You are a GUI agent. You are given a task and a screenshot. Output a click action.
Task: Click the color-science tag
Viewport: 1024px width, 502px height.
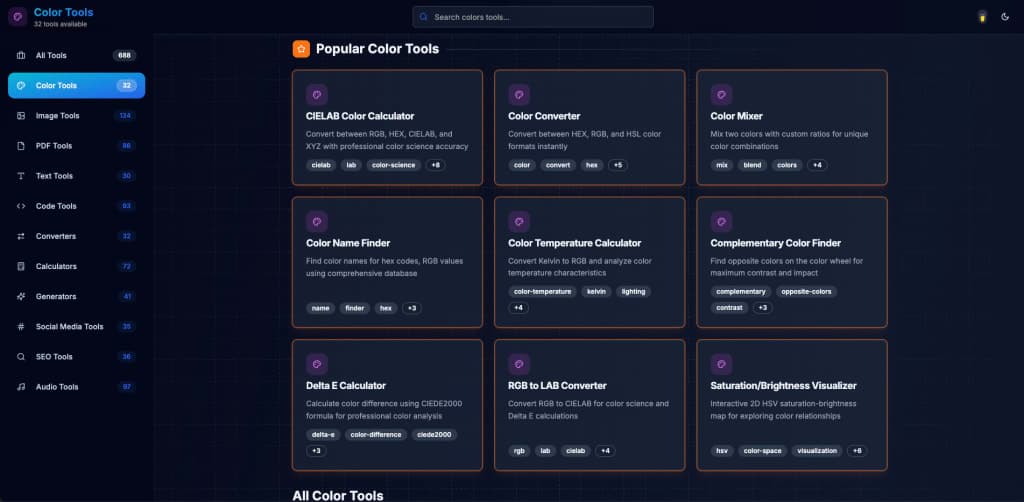pyautogui.click(x=394, y=165)
